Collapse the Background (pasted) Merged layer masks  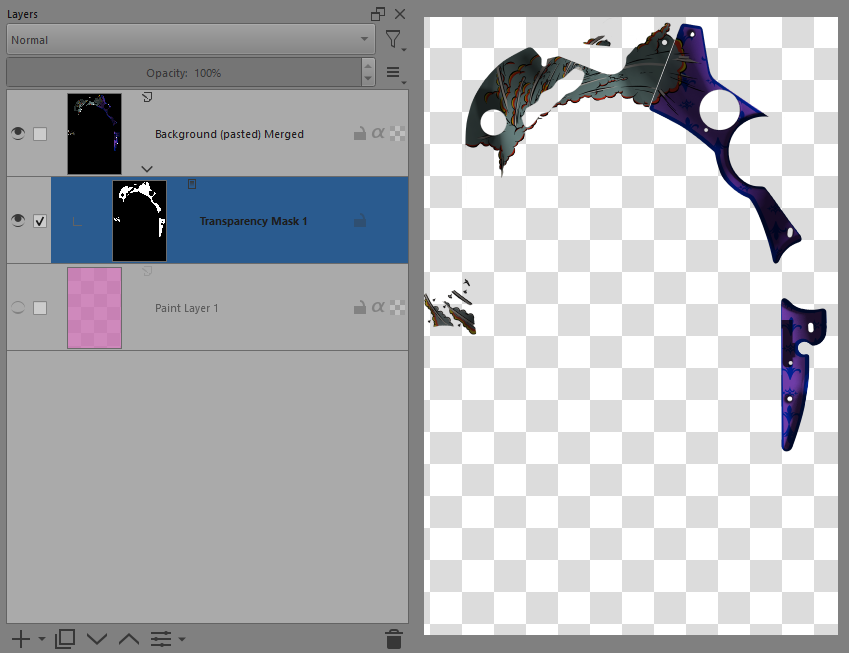coord(147,169)
